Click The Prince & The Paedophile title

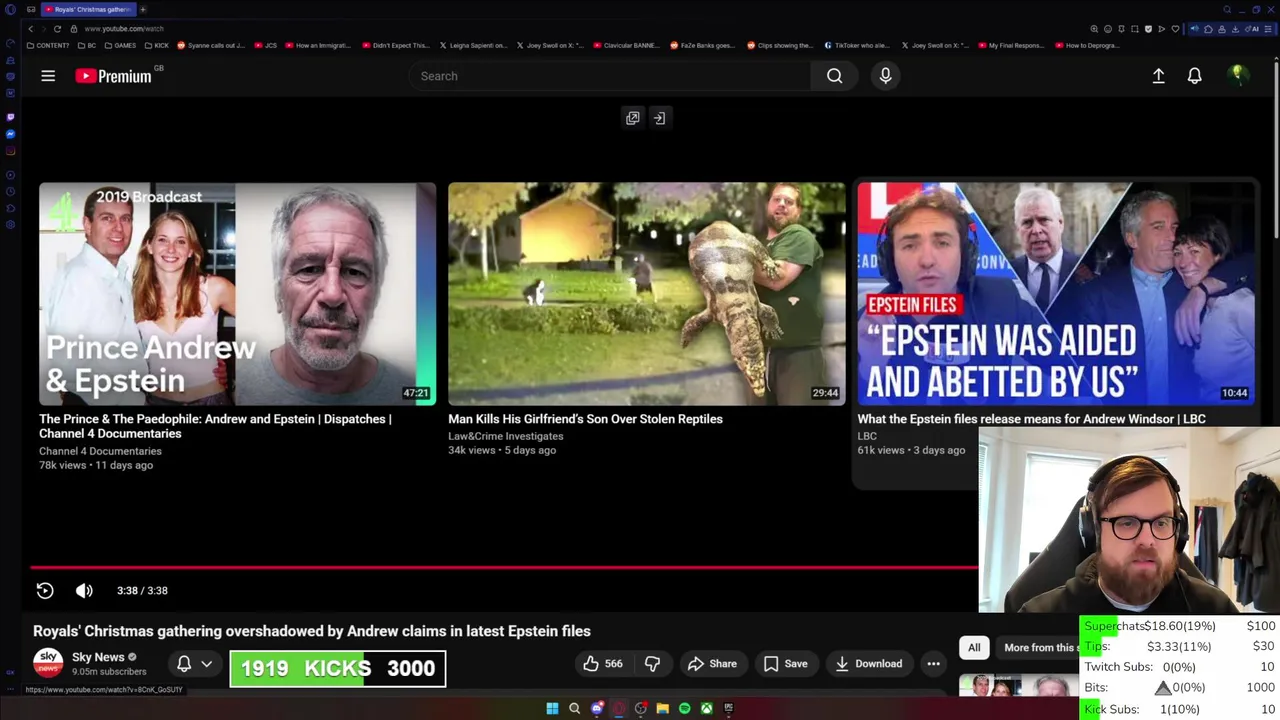click(215, 426)
